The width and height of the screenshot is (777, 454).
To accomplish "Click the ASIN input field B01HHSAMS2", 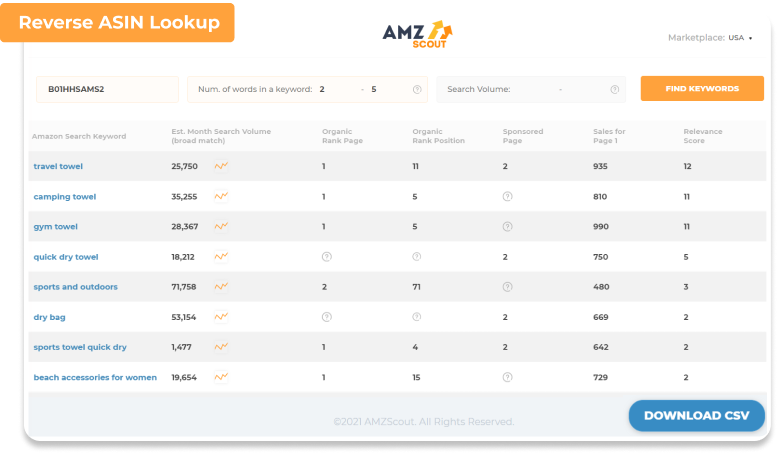I will coord(107,89).
